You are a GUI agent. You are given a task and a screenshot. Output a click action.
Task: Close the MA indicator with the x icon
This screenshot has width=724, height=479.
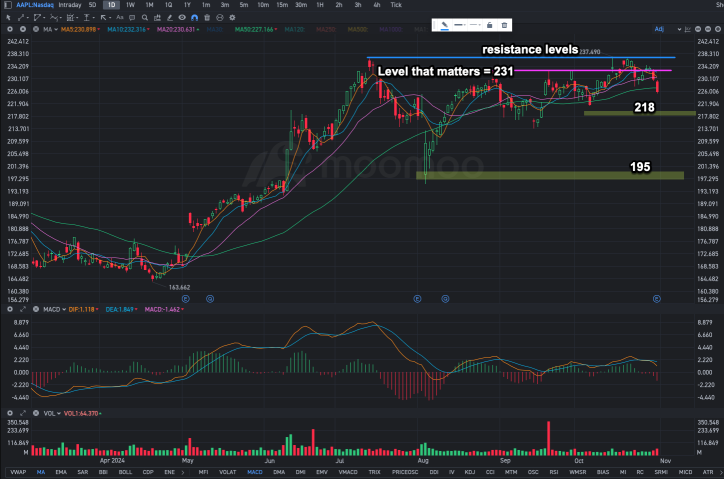36,29
